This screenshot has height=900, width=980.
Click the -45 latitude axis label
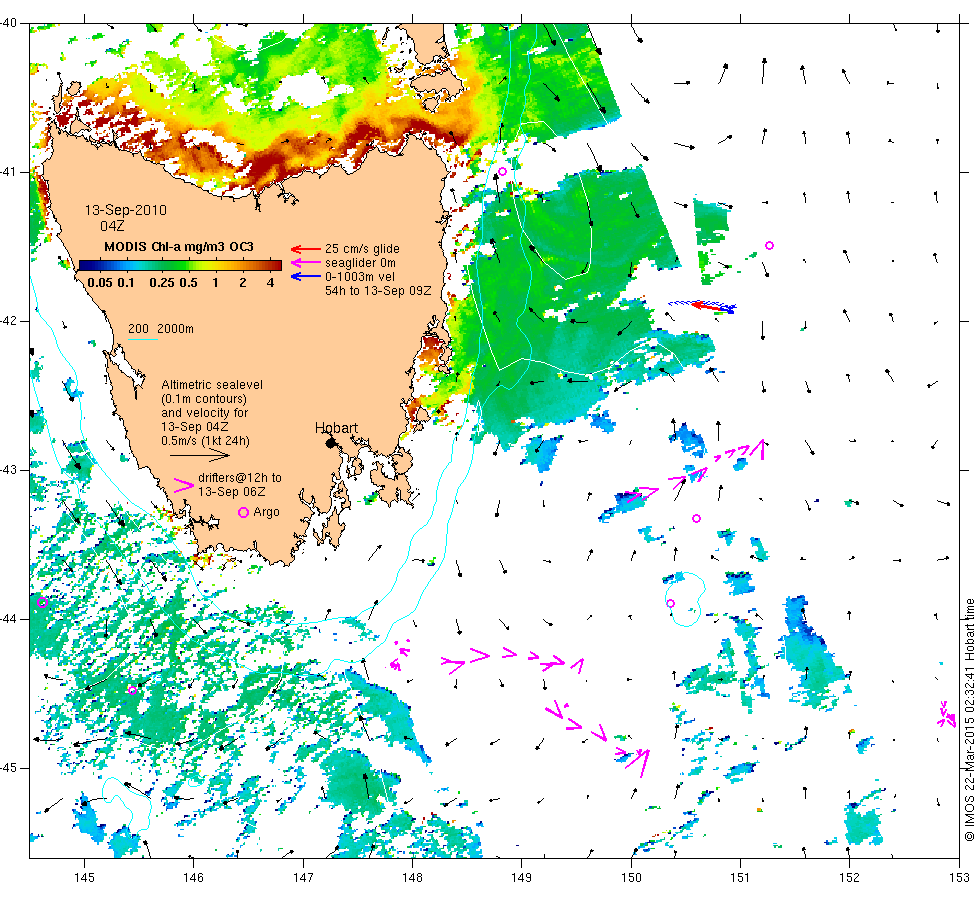[x=9, y=768]
